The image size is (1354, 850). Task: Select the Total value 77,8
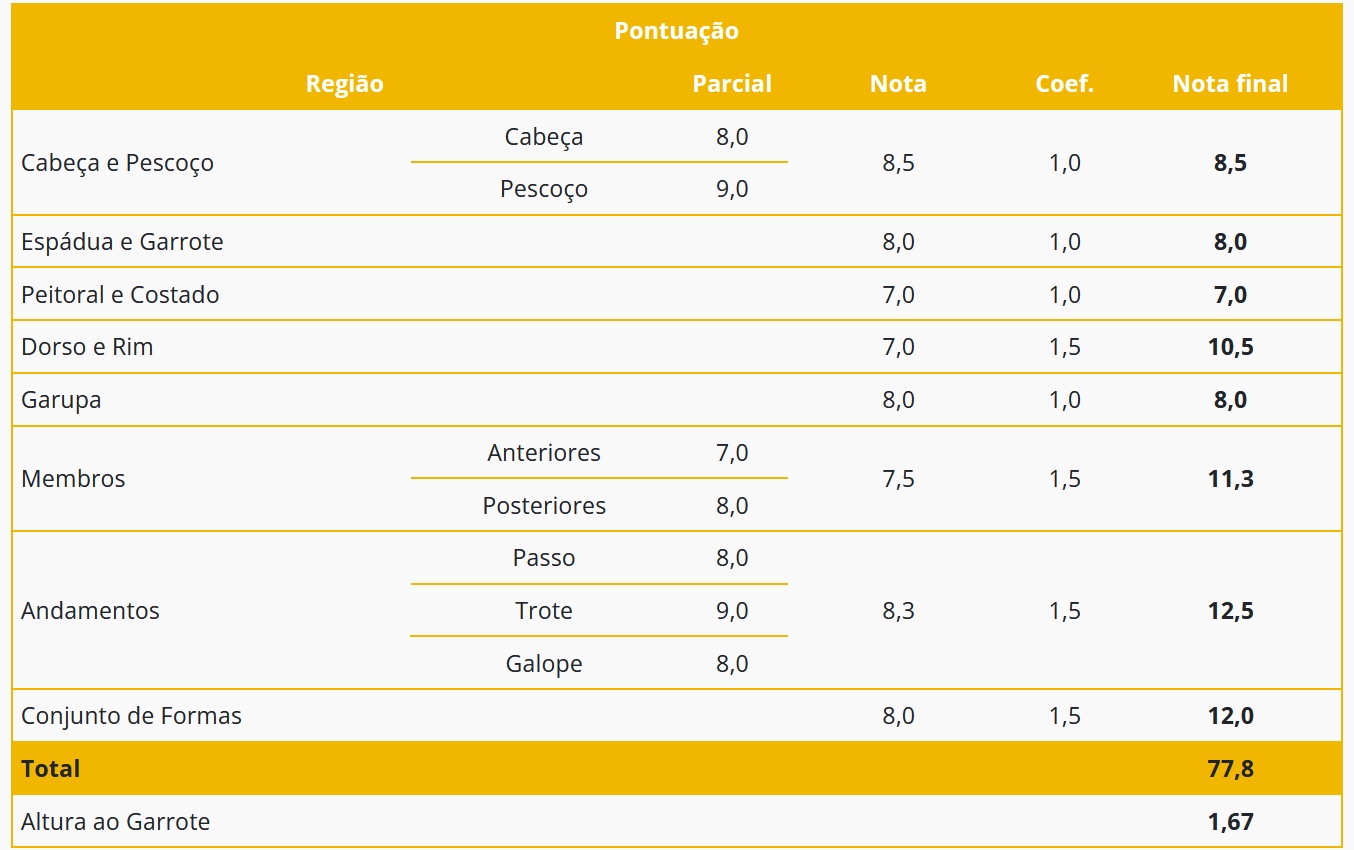tap(1230, 769)
